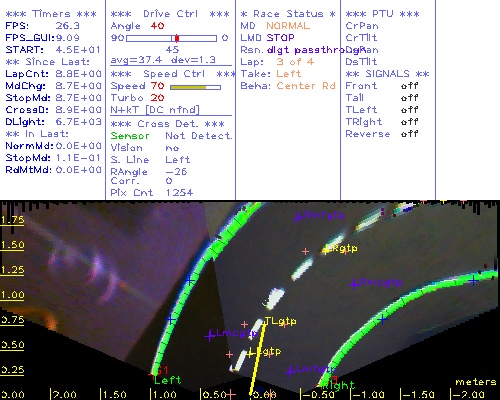The height and width of the screenshot is (400, 500).
Task: Toggle the Reverse signal off indicator
Action: [409, 134]
